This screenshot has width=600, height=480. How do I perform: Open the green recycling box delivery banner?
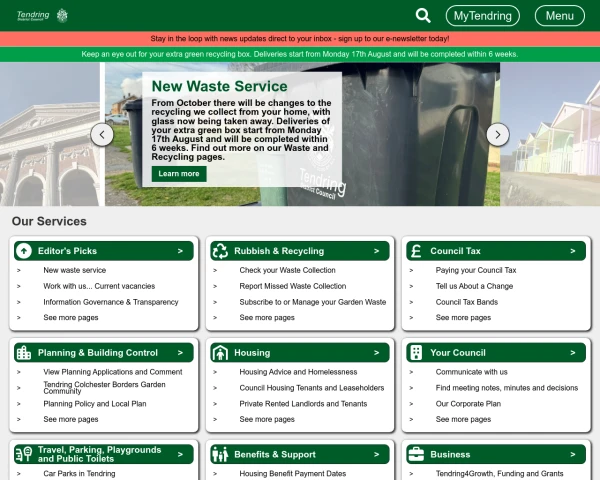(x=300, y=54)
